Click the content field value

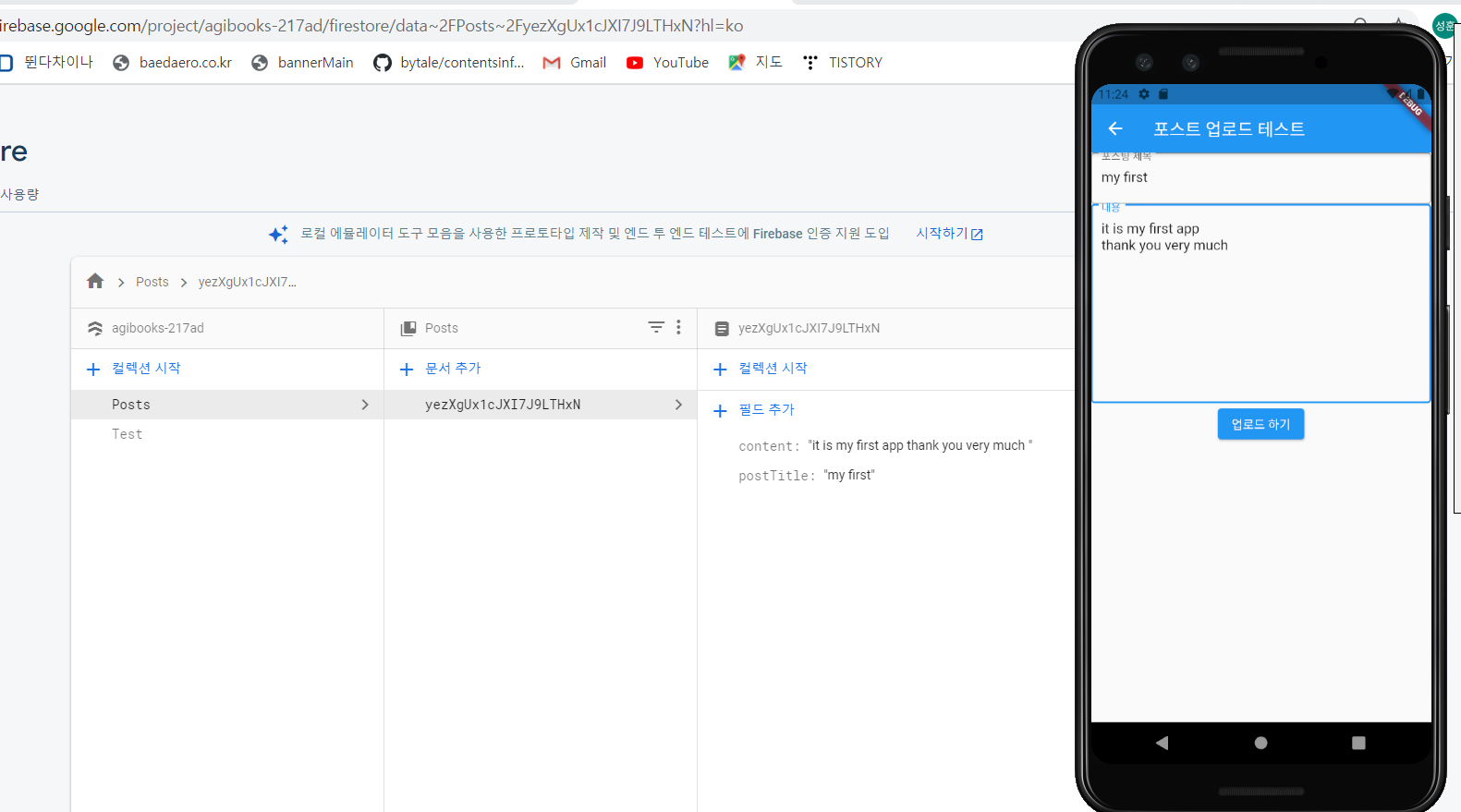[x=920, y=445]
